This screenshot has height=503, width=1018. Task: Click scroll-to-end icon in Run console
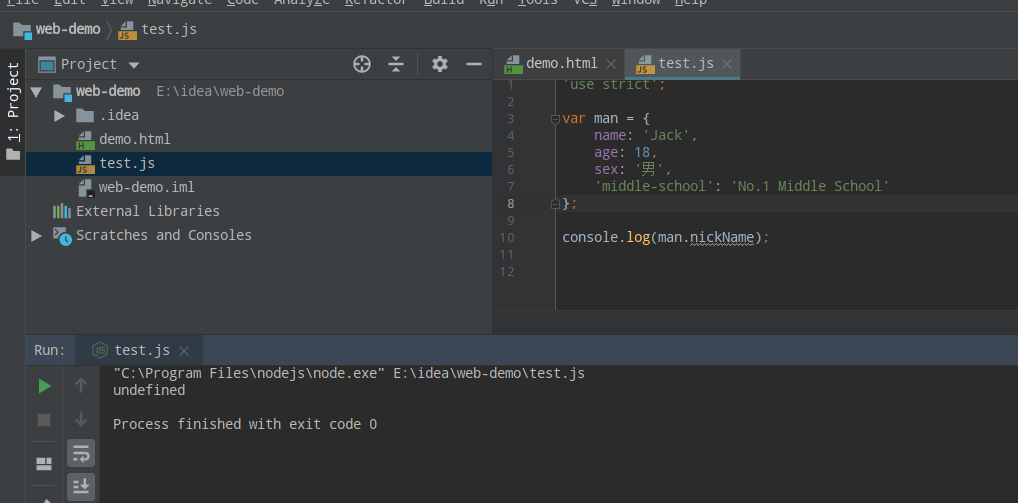tap(81, 486)
